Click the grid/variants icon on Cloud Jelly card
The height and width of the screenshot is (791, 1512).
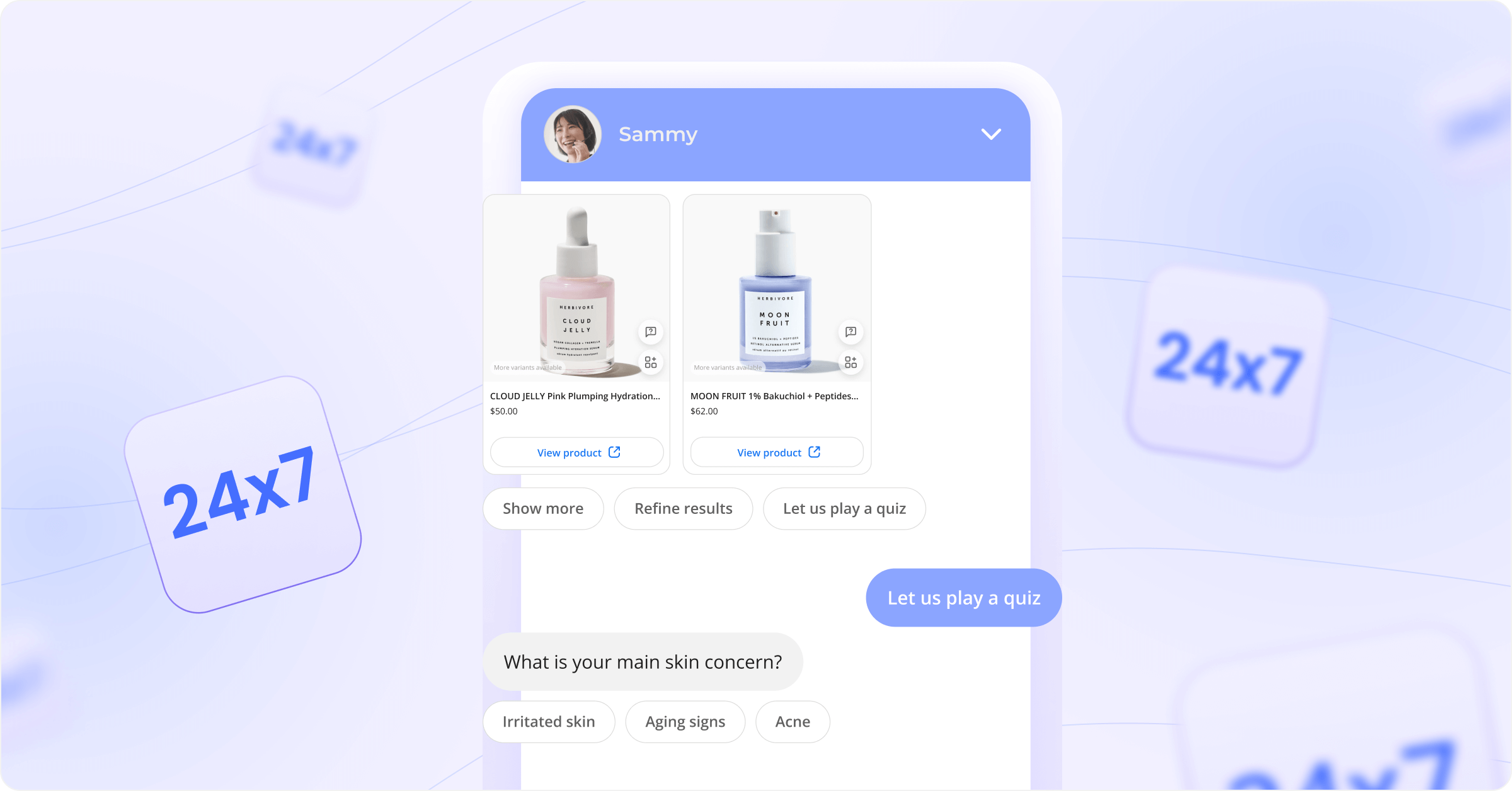(650, 362)
